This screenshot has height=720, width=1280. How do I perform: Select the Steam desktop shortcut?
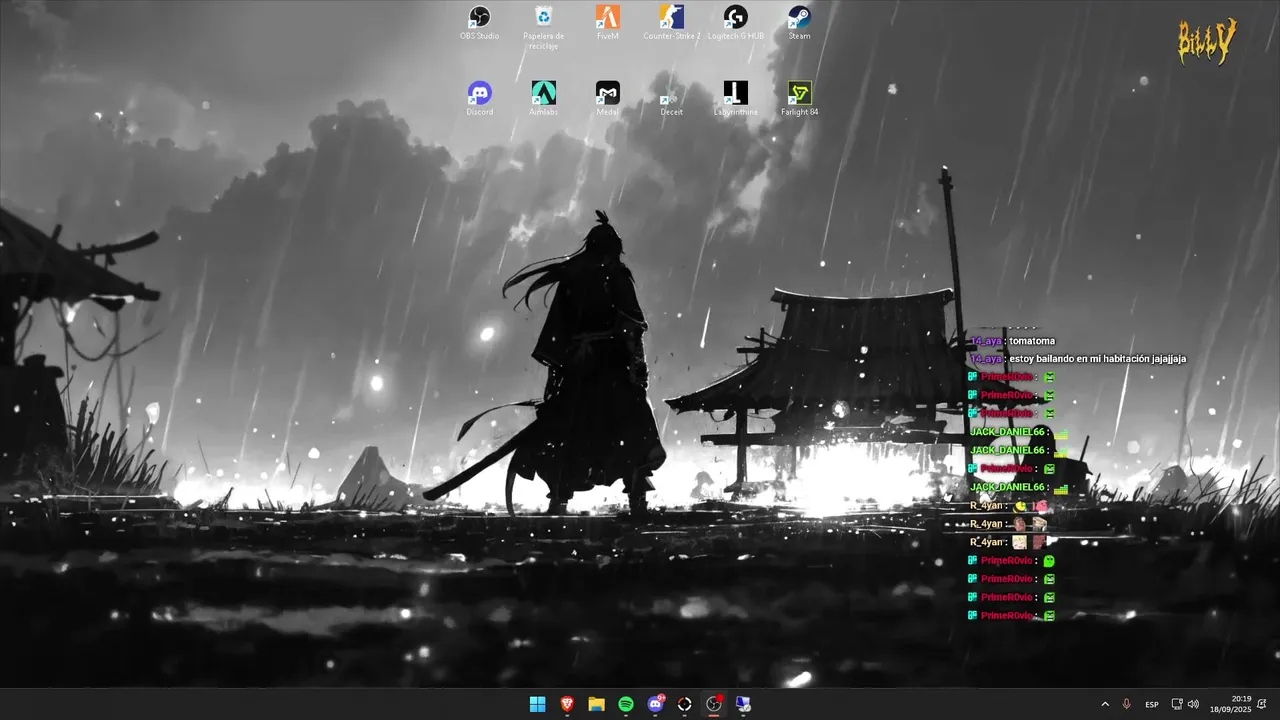click(x=799, y=23)
